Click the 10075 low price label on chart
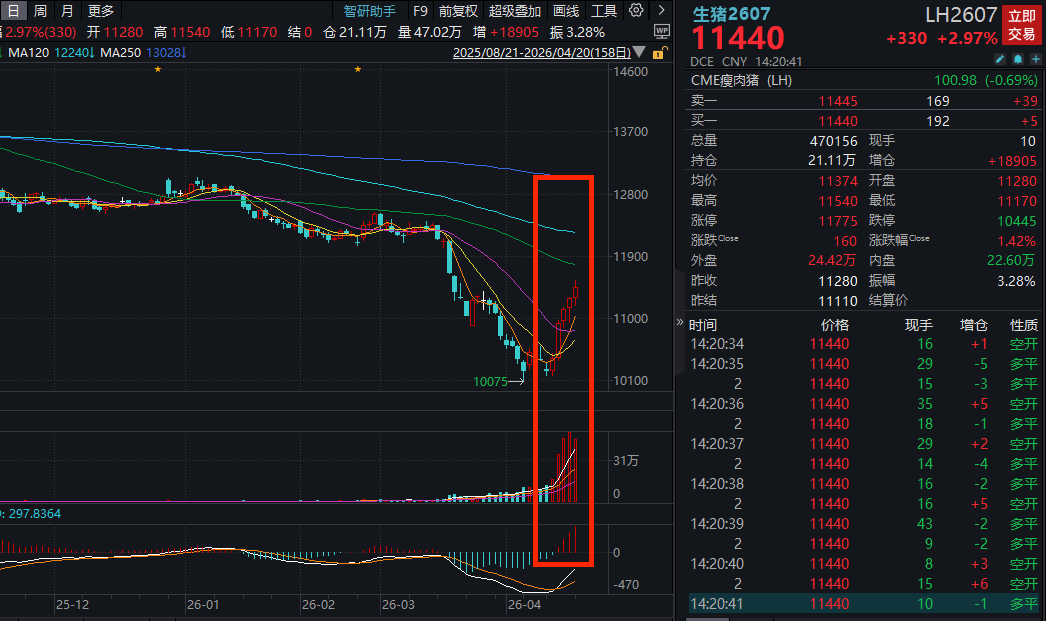The image size is (1046, 621). [x=490, y=382]
